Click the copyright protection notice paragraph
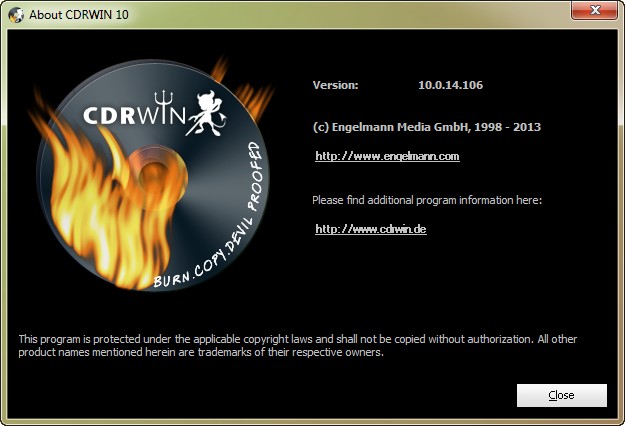 (x=297, y=346)
